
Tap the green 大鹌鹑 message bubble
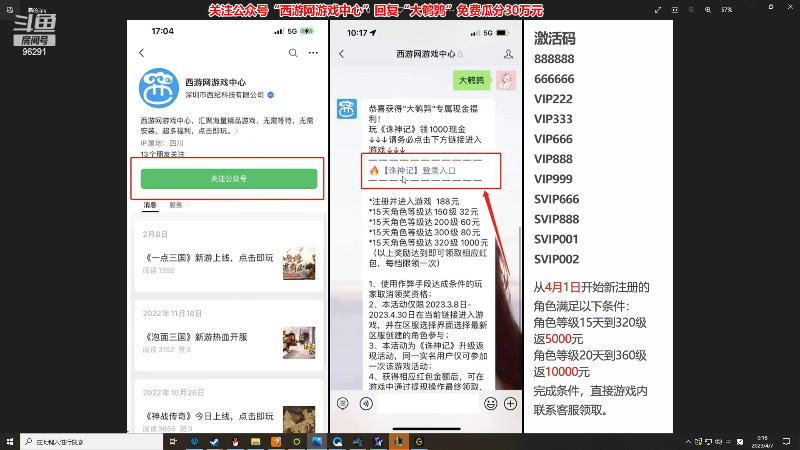(471, 80)
